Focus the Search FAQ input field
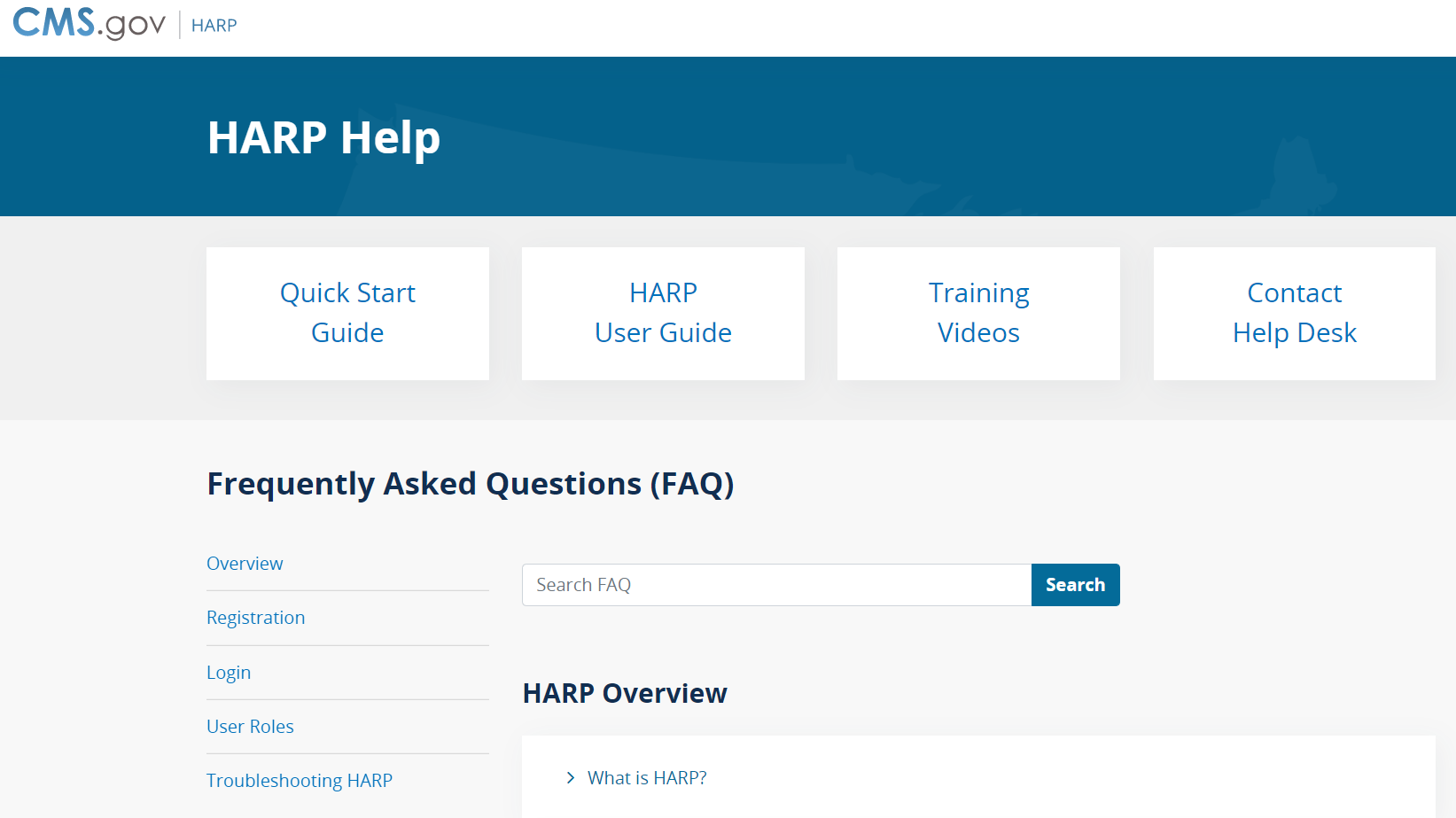The image size is (1456, 818). coord(776,585)
